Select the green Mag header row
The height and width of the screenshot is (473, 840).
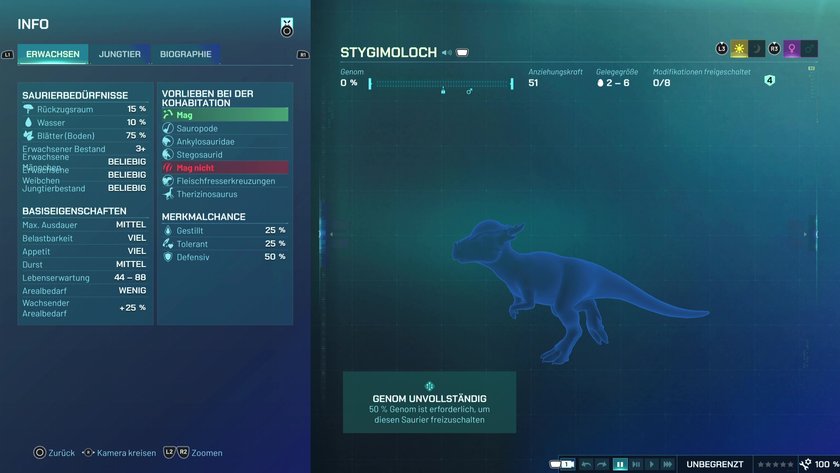[225, 115]
